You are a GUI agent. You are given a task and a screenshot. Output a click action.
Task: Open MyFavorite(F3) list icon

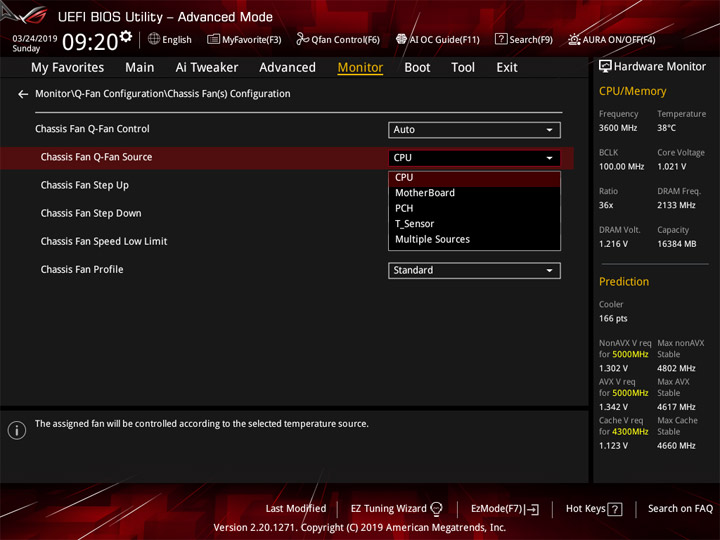(213, 39)
